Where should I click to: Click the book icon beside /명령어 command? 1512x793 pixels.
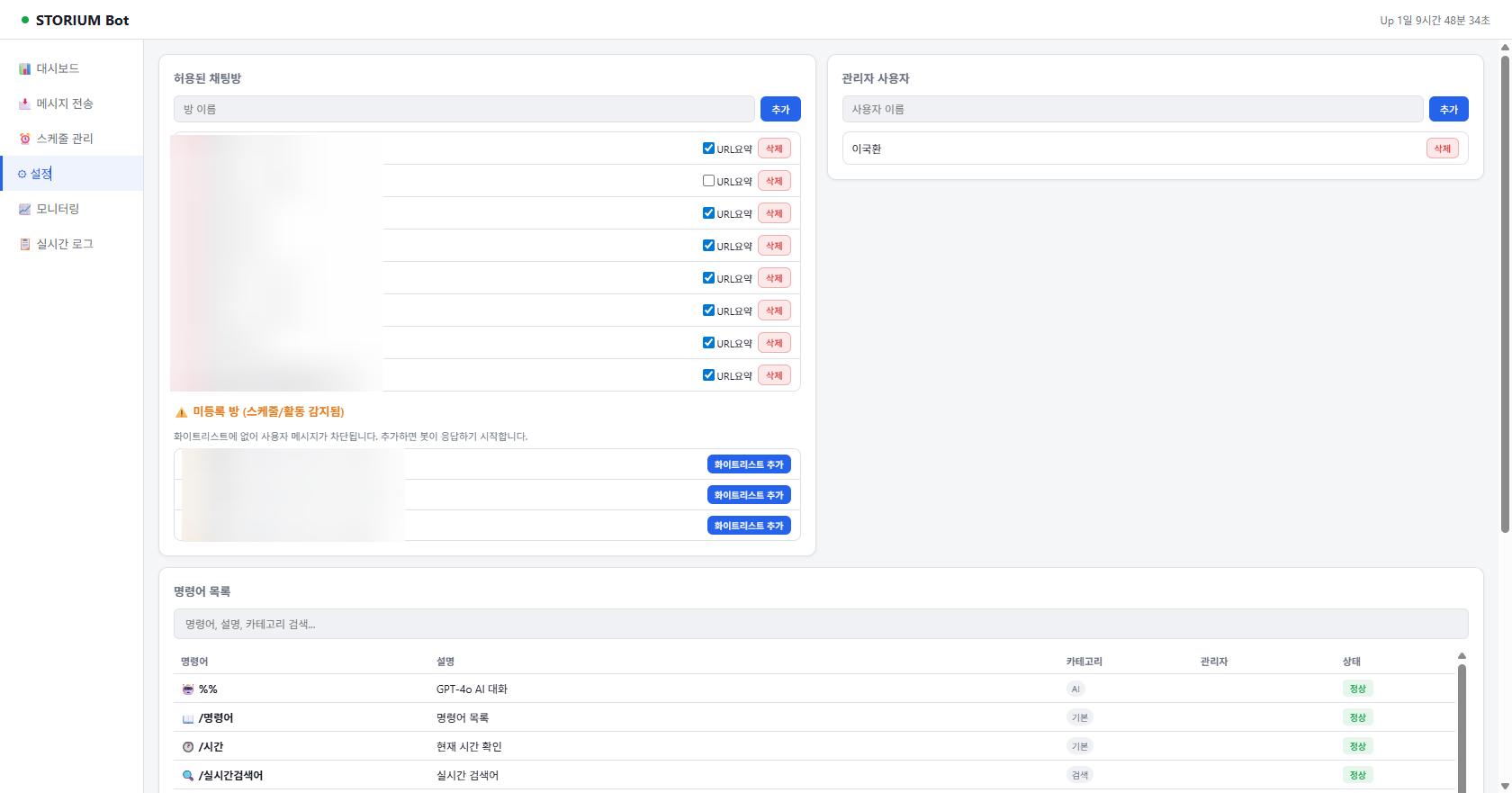coord(188,718)
